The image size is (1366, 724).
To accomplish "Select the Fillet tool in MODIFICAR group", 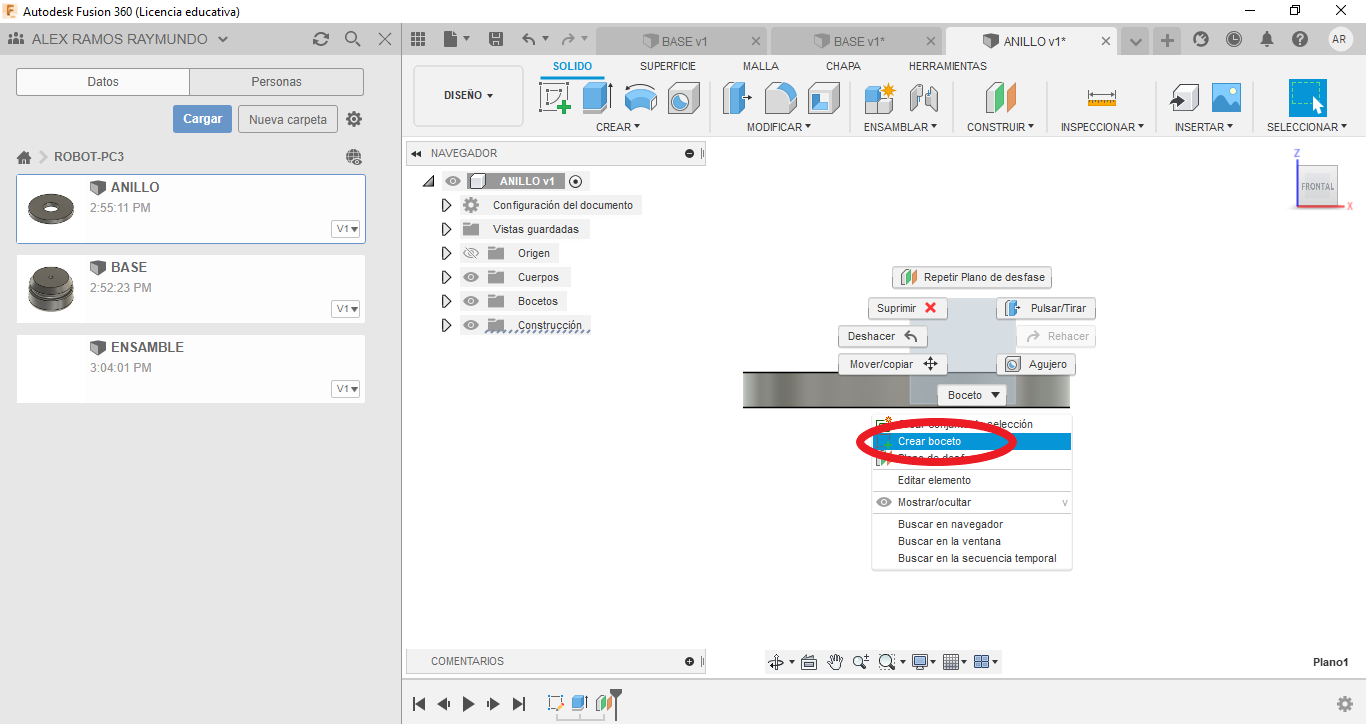I will pos(780,98).
